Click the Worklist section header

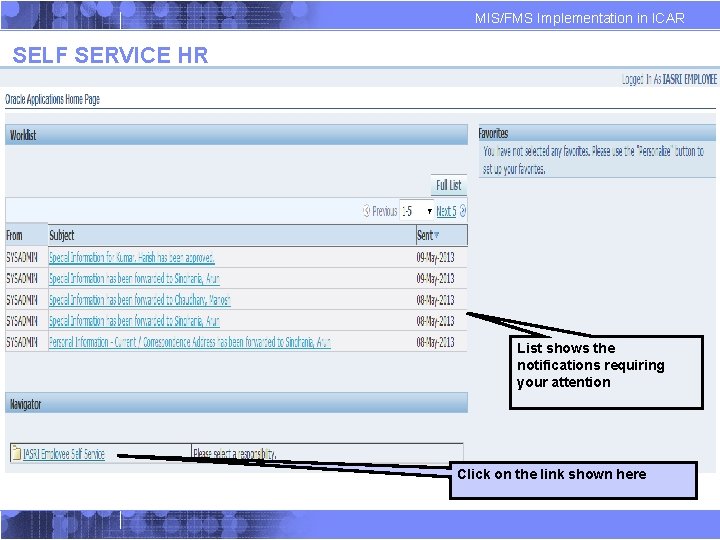click(236, 135)
